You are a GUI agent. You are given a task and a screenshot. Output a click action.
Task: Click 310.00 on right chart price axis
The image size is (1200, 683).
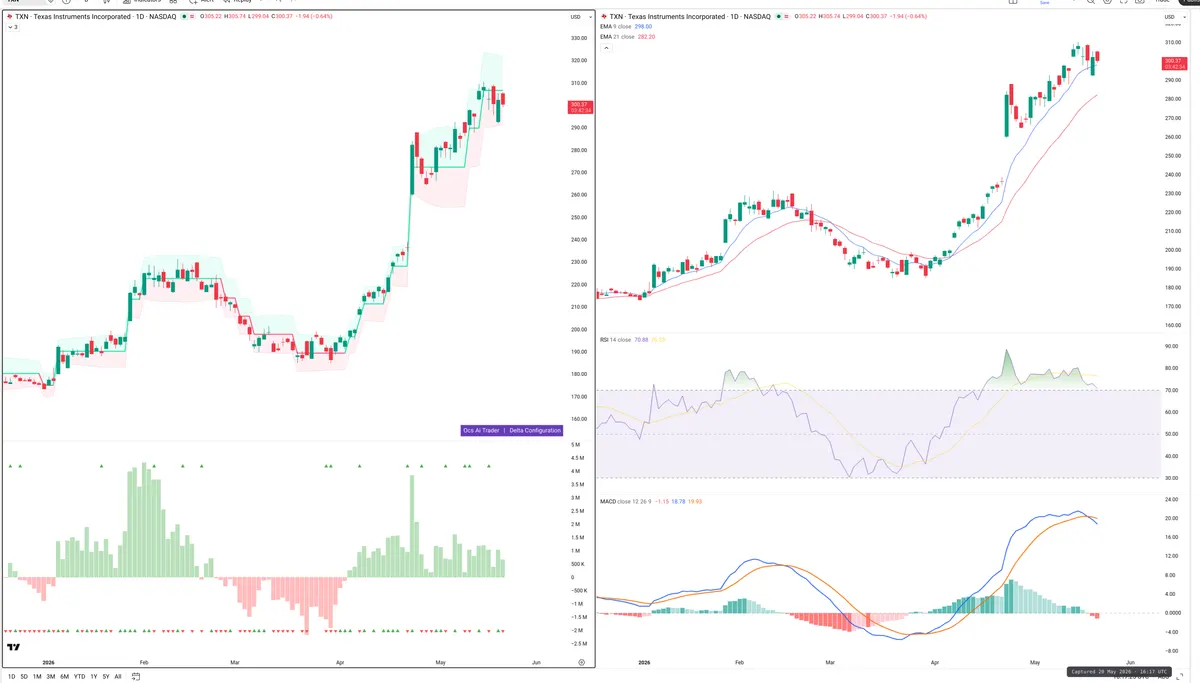click(1173, 42)
